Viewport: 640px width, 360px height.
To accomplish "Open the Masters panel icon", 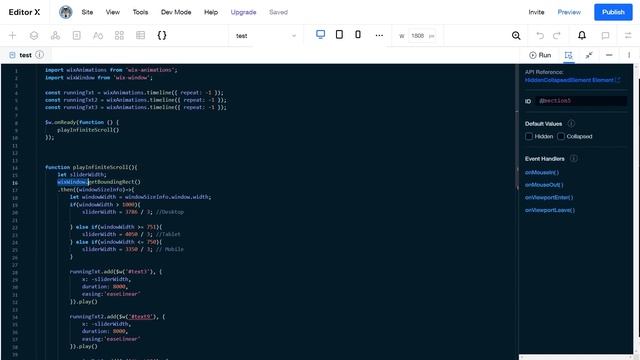I will coord(56,36).
